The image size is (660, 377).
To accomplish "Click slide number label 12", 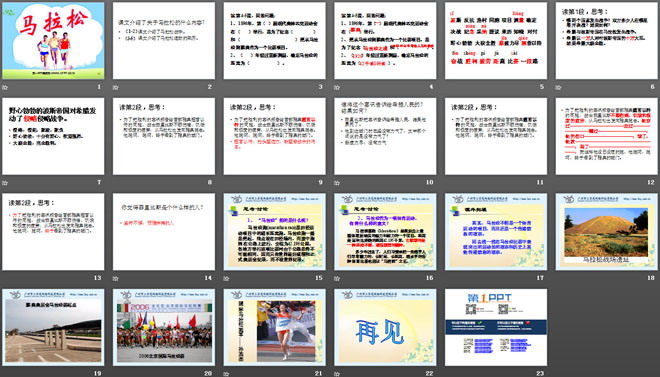I will point(651,182).
